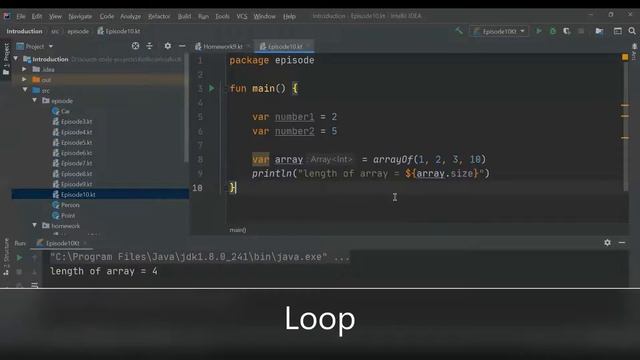Open Project Structure icon in toolbar

[x=599, y=31]
